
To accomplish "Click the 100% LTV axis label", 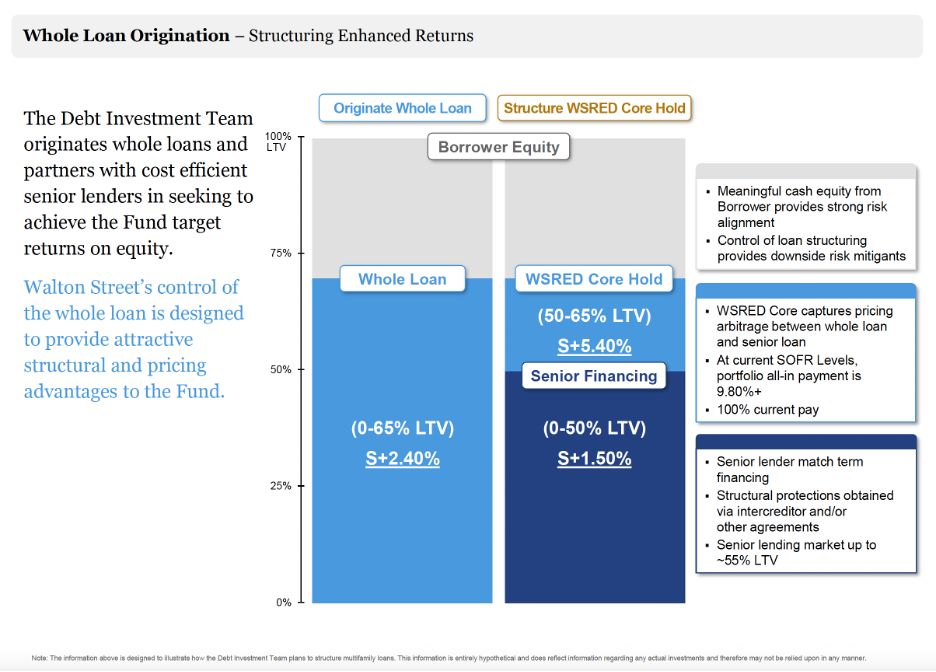I will click(x=278, y=141).
